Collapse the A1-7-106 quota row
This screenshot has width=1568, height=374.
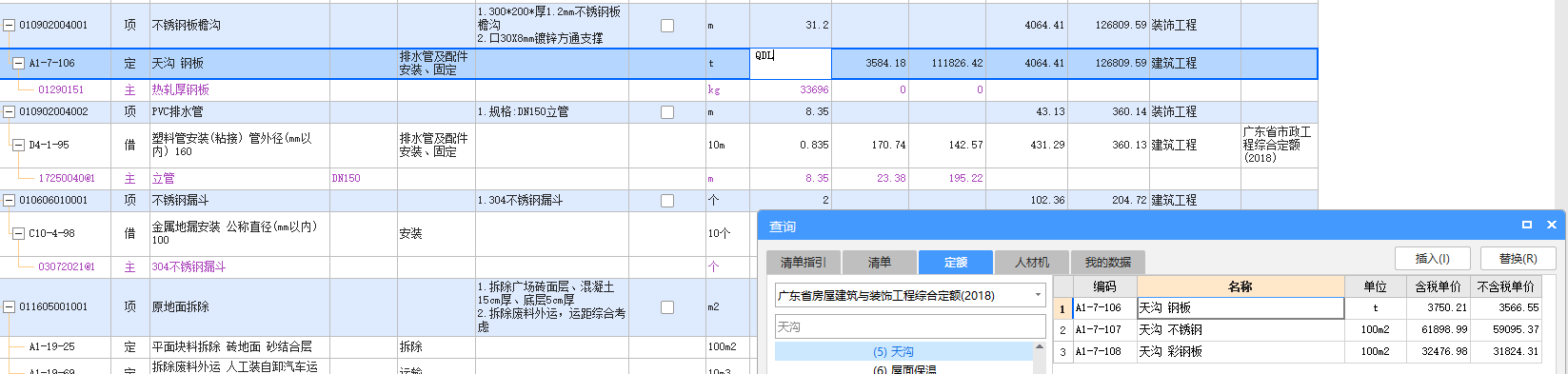(x=18, y=64)
